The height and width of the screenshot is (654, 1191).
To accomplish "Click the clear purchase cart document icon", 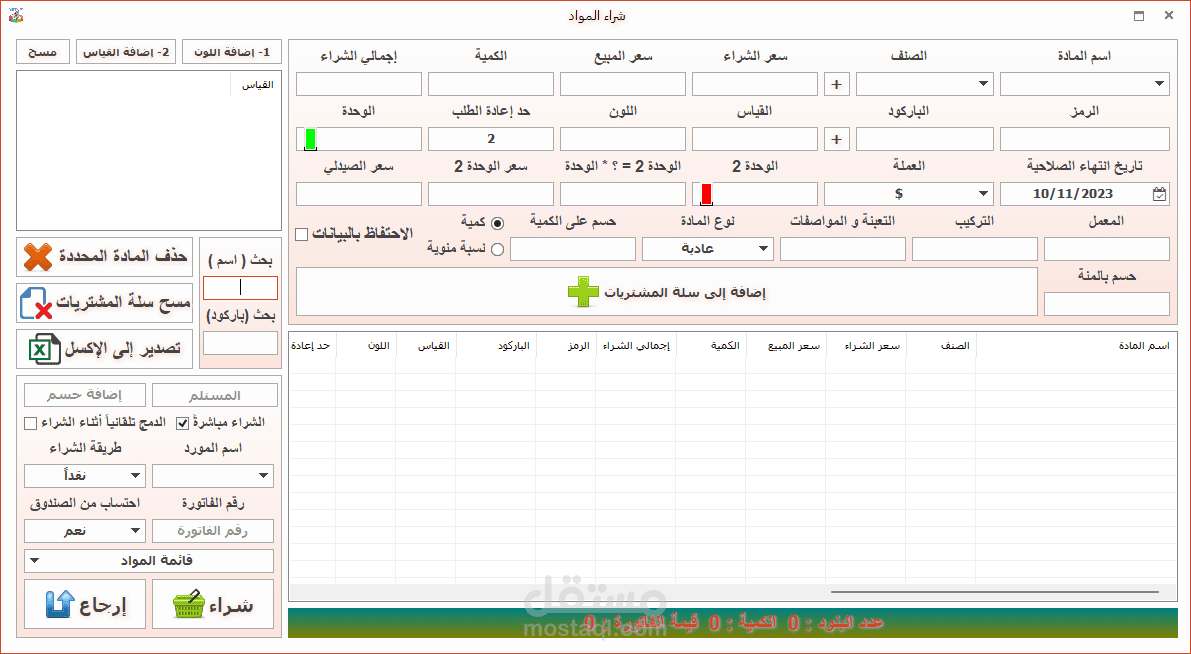I will pyautogui.click(x=36, y=303).
